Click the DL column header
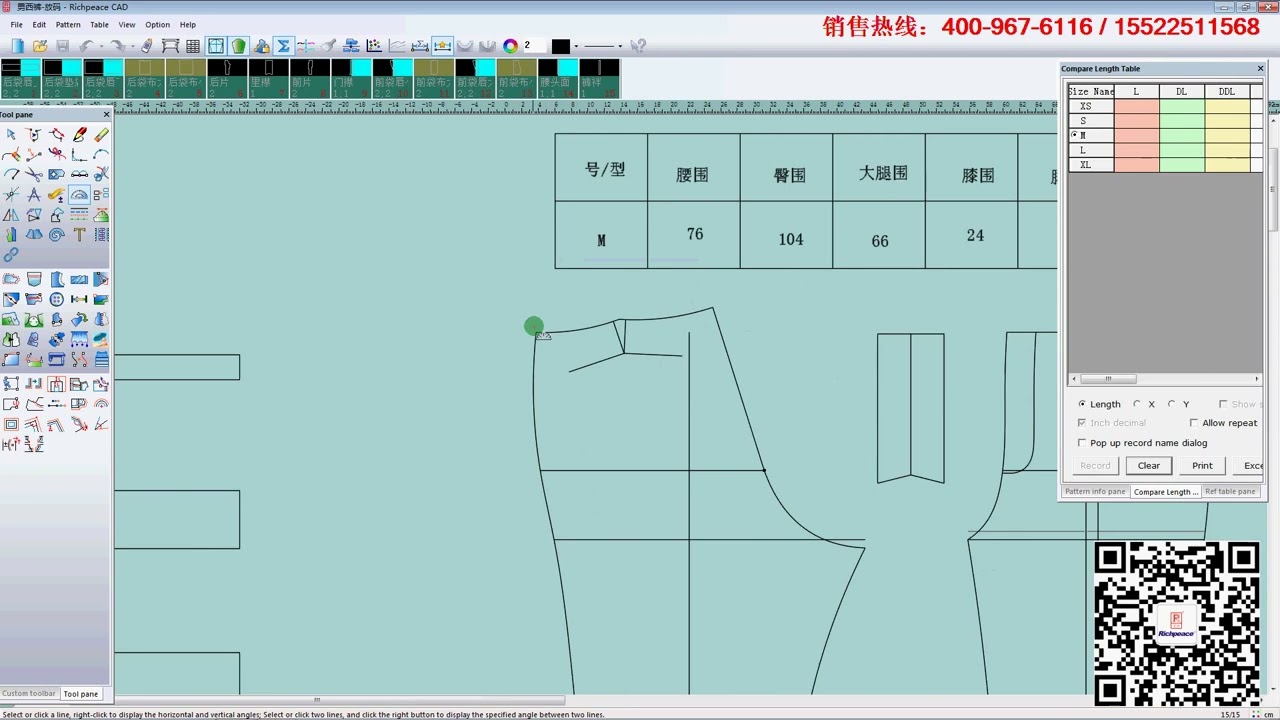The width and height of the screenshot is (1280, 720). 1182,91
